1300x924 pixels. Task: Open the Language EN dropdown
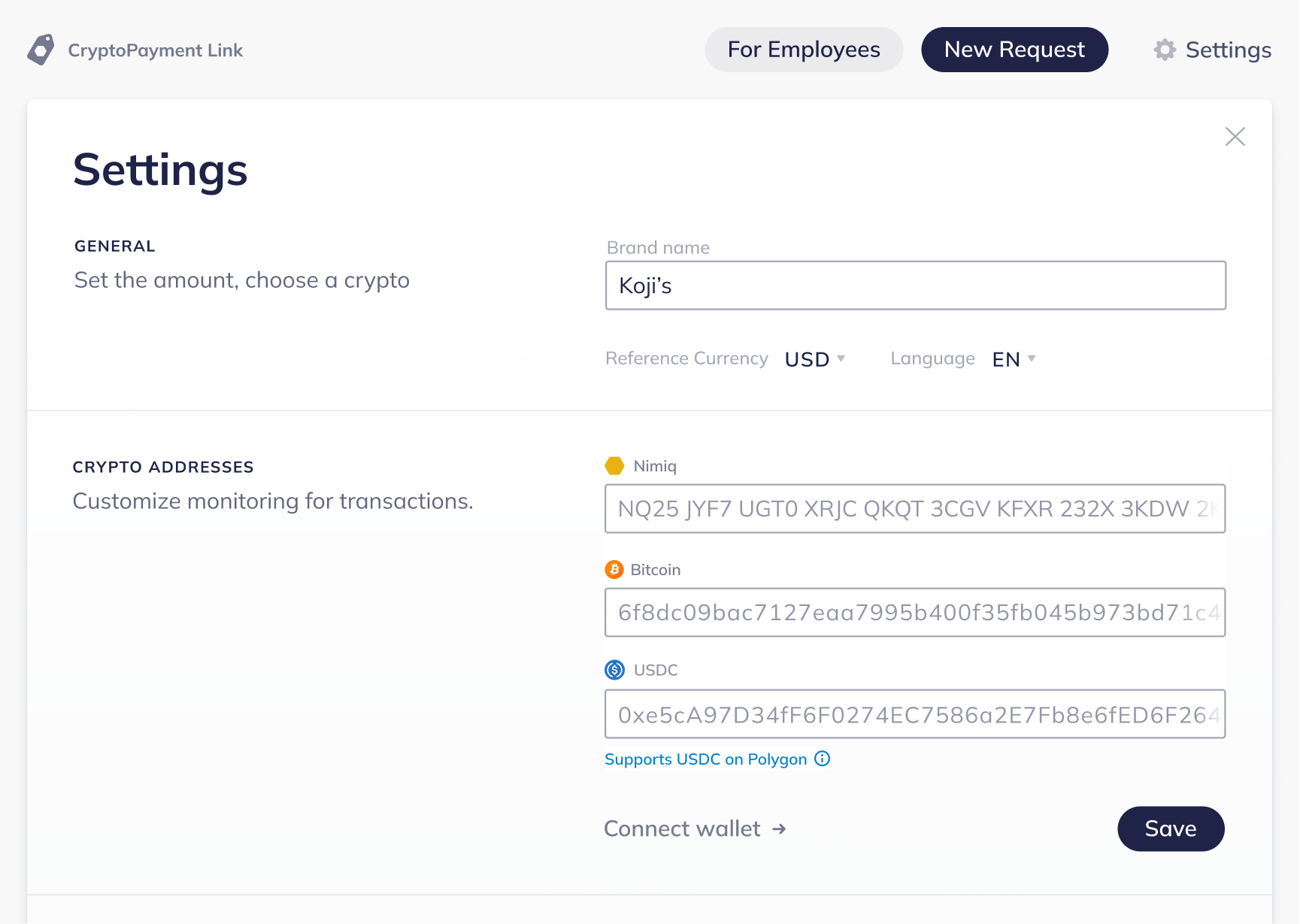pos(1014,359)
